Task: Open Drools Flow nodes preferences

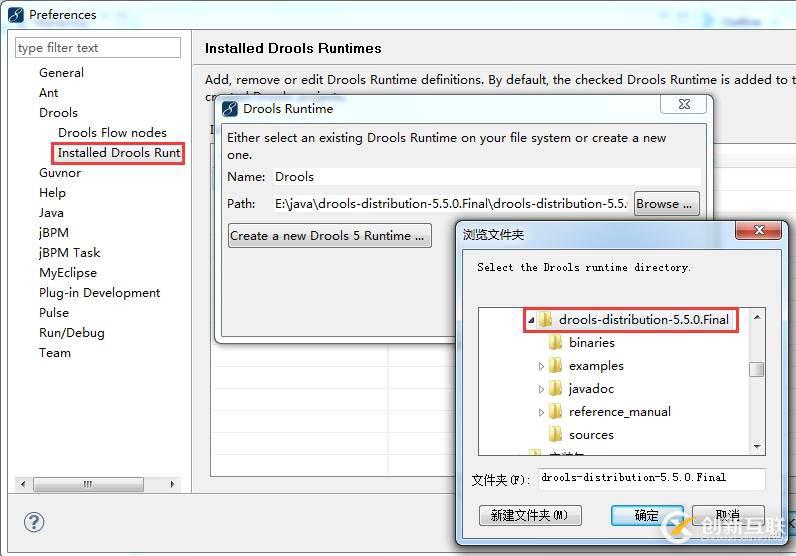Action: click(x=112, y=133)
